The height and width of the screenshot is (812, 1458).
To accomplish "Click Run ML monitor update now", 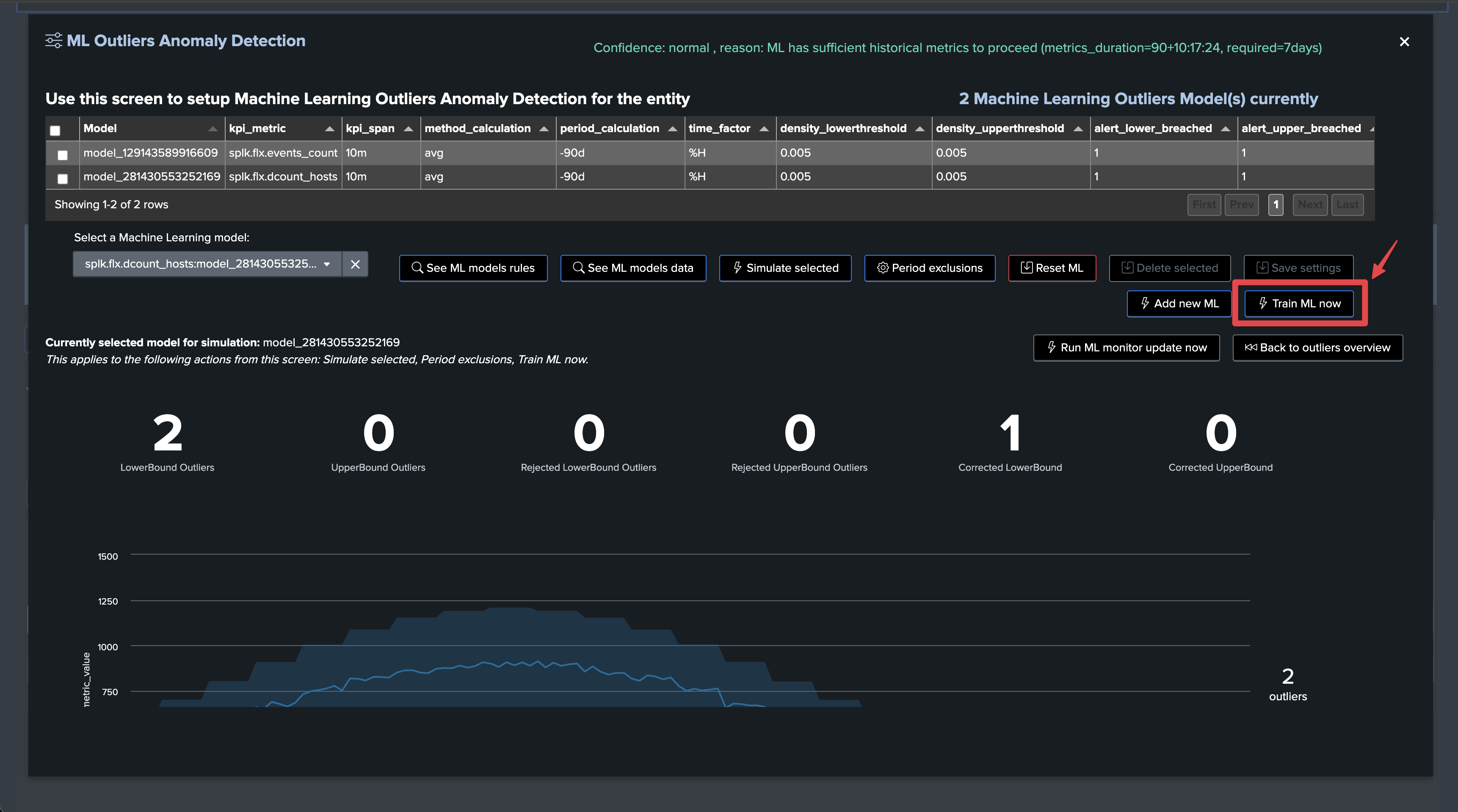I will pyautogui.click(x=1127, y=348).
